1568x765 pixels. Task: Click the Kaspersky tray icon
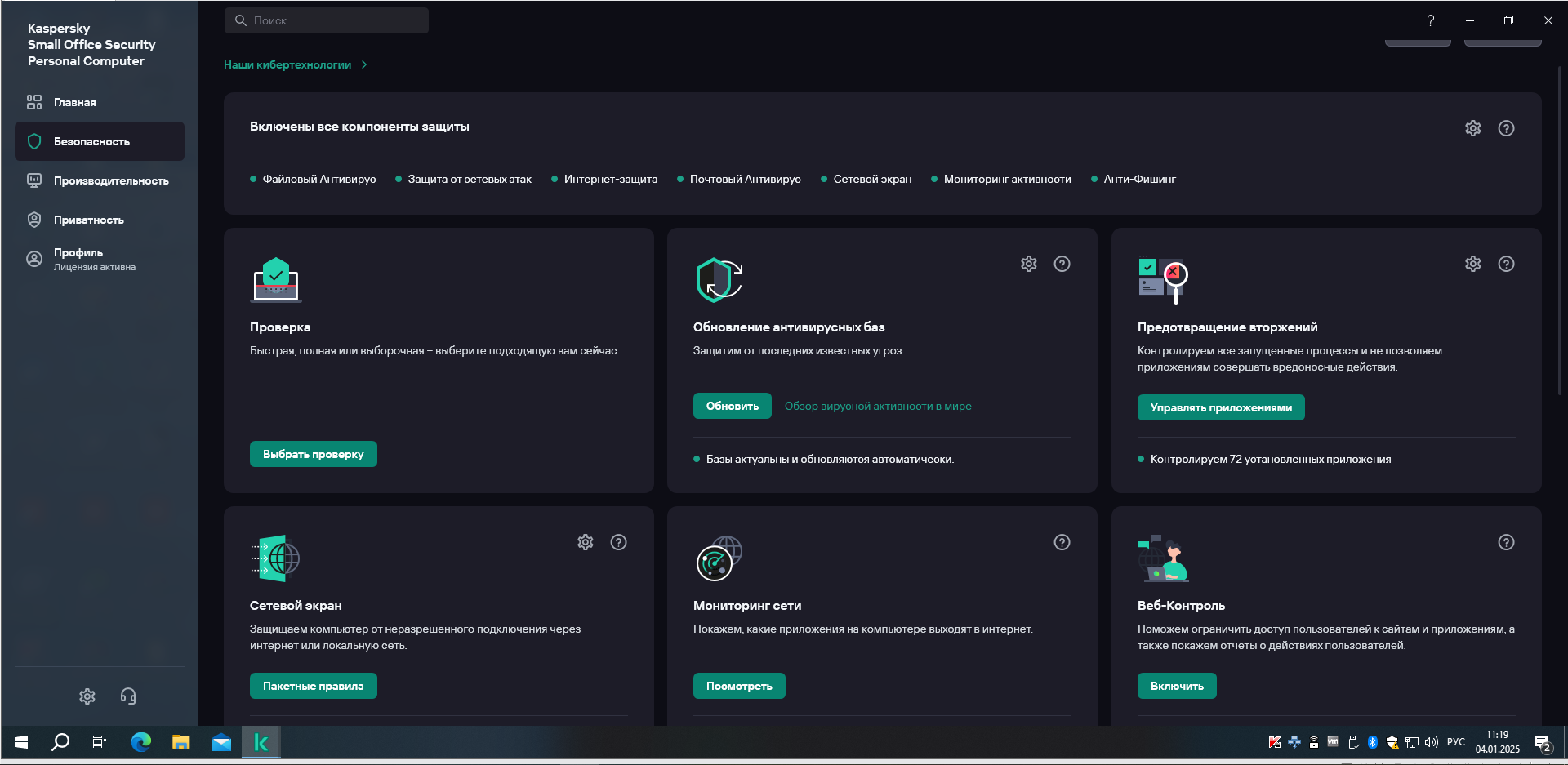(1274, 742)
